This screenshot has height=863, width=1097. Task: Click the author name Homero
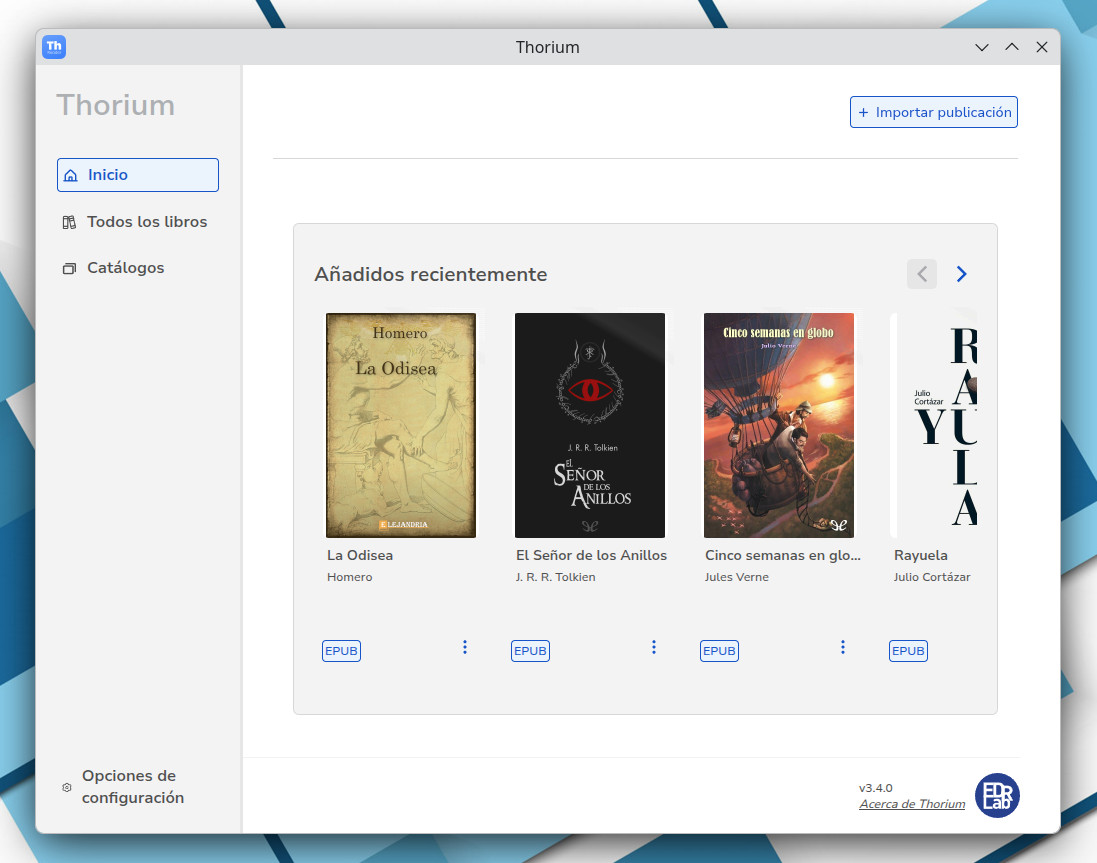pyautogui.click(x=349, y=577)
